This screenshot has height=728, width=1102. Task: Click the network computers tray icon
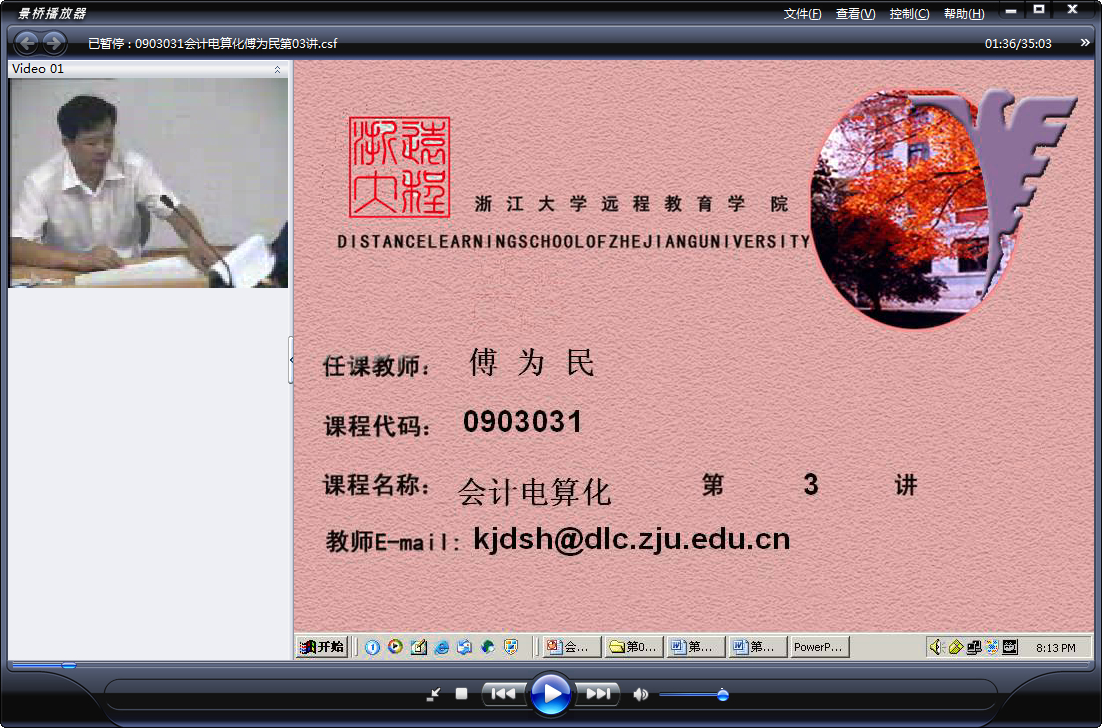tap(973, 647)
